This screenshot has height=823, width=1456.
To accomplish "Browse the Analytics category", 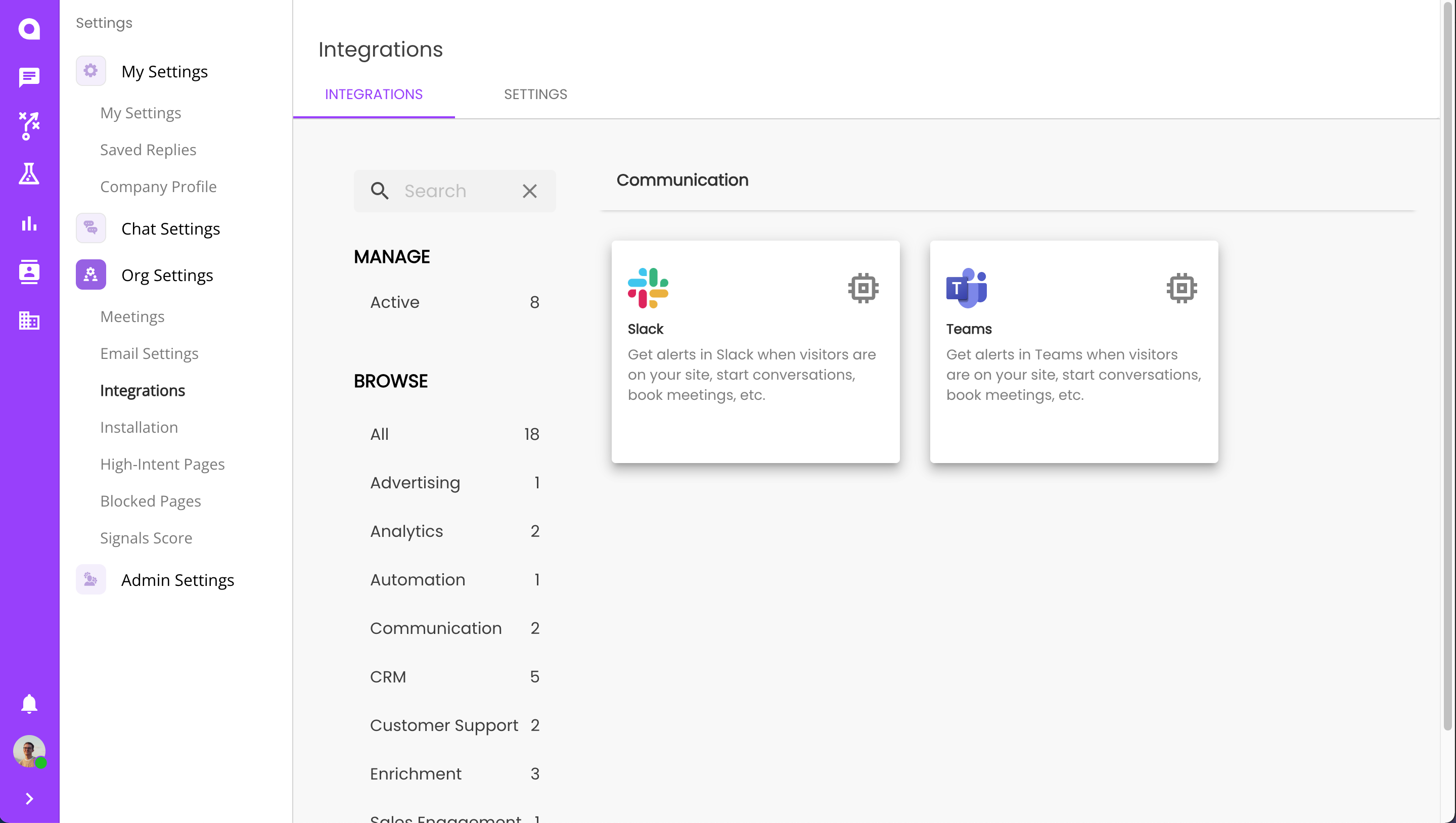I will (455, 531).
